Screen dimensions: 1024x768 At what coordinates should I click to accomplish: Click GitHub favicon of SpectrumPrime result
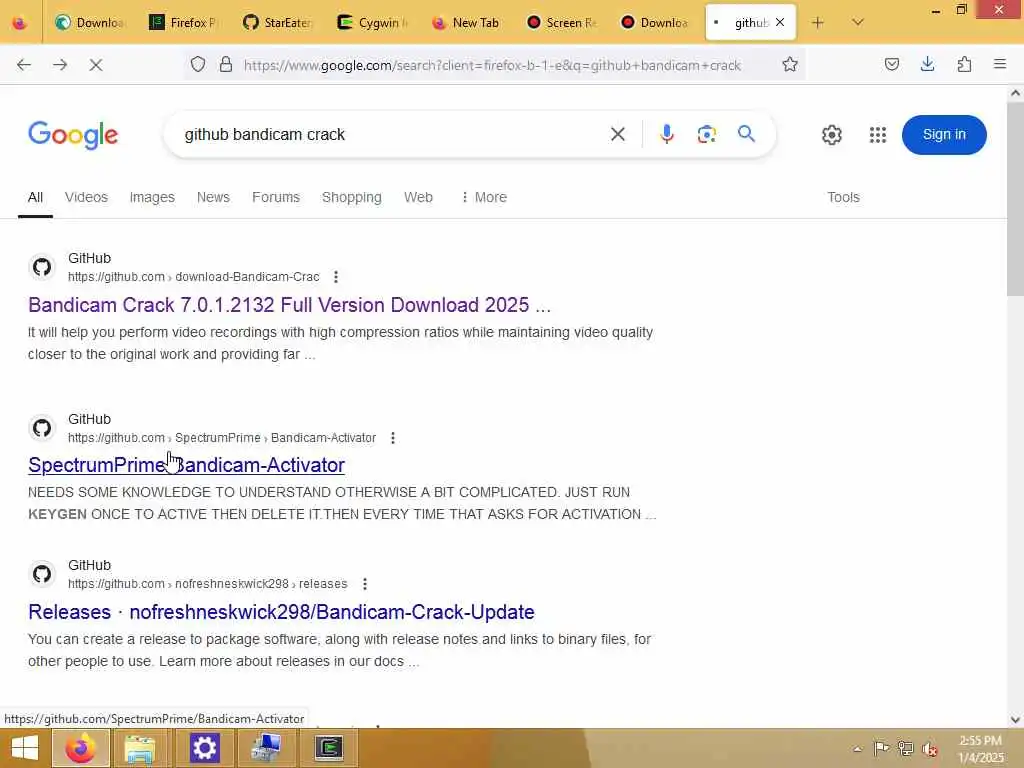coord(42,428)
